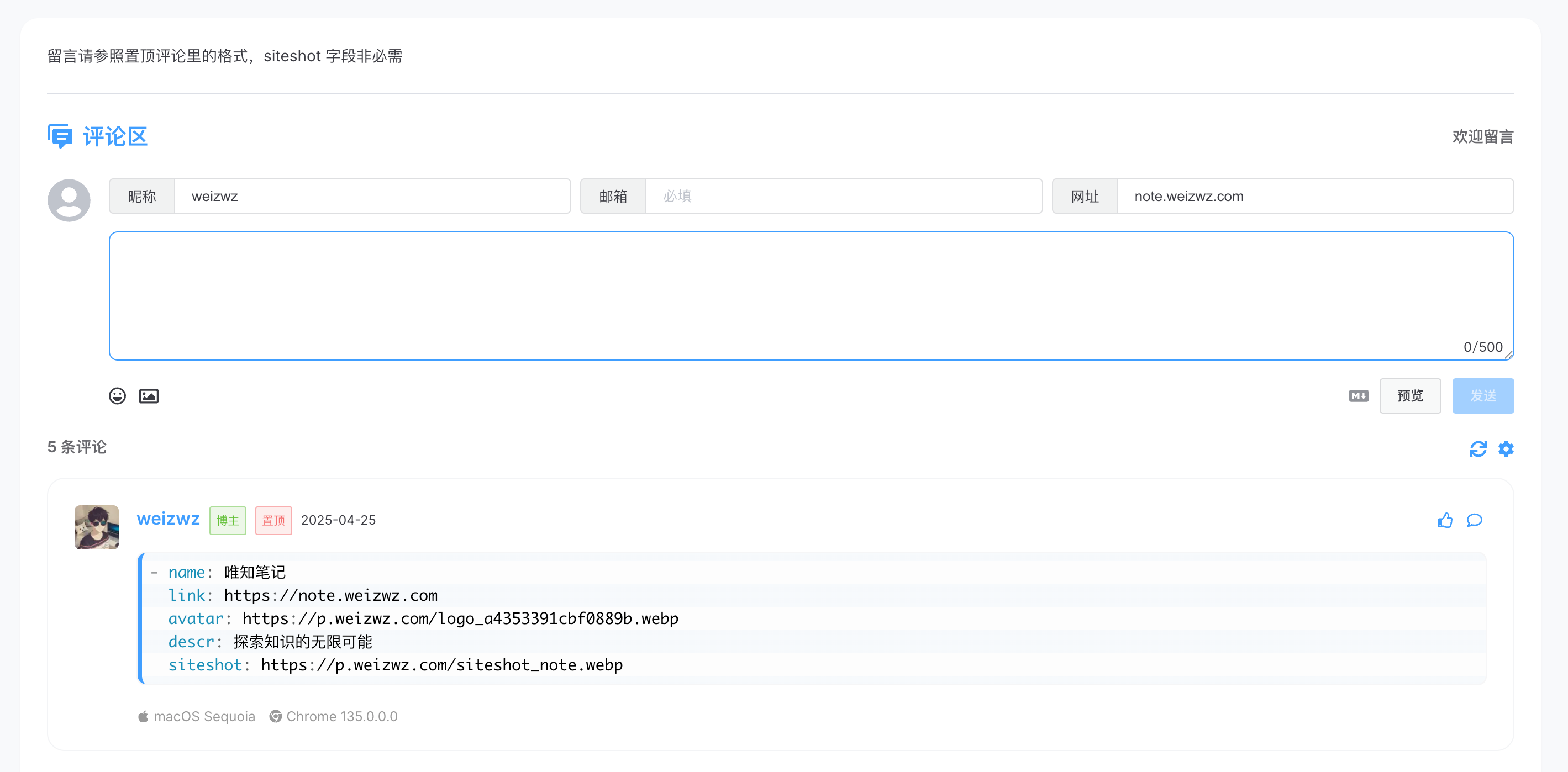Reply to the pinned comment
The height and width of the screenshot is (772, 1568).
tap(1475, 521)
